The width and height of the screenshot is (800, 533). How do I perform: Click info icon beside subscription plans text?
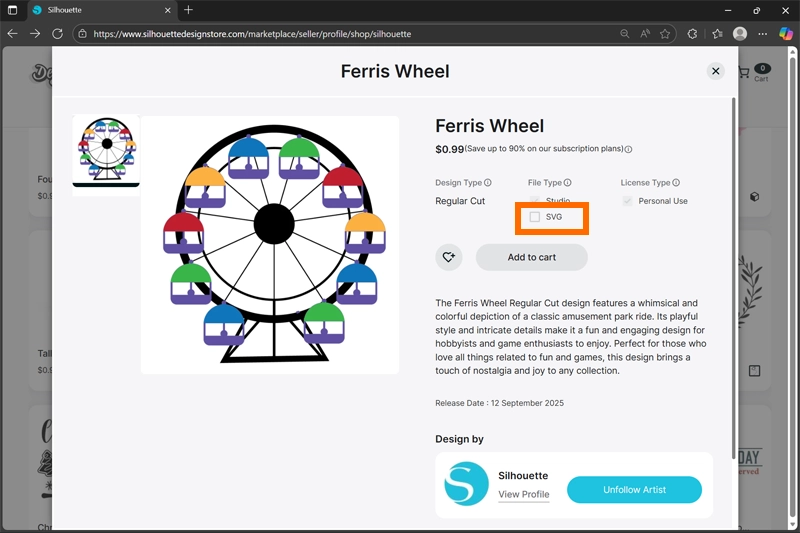(628, 150)
